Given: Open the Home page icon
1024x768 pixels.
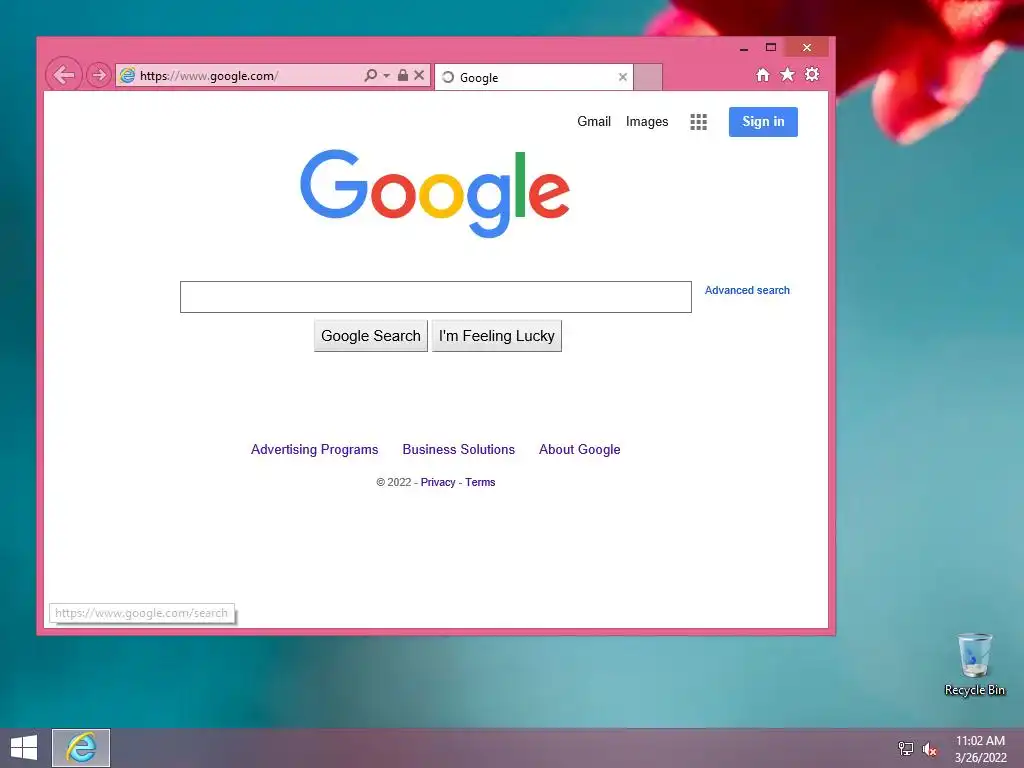Looking at the screenshot, I should point(763,74).
